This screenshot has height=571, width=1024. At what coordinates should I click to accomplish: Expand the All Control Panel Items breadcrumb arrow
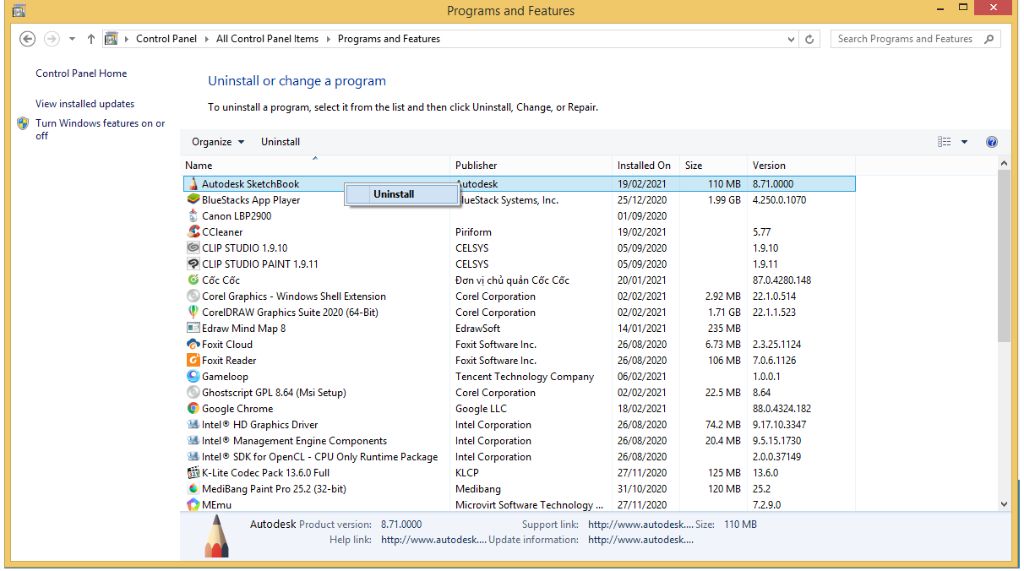pyautogui.click(x=328, y=39)
